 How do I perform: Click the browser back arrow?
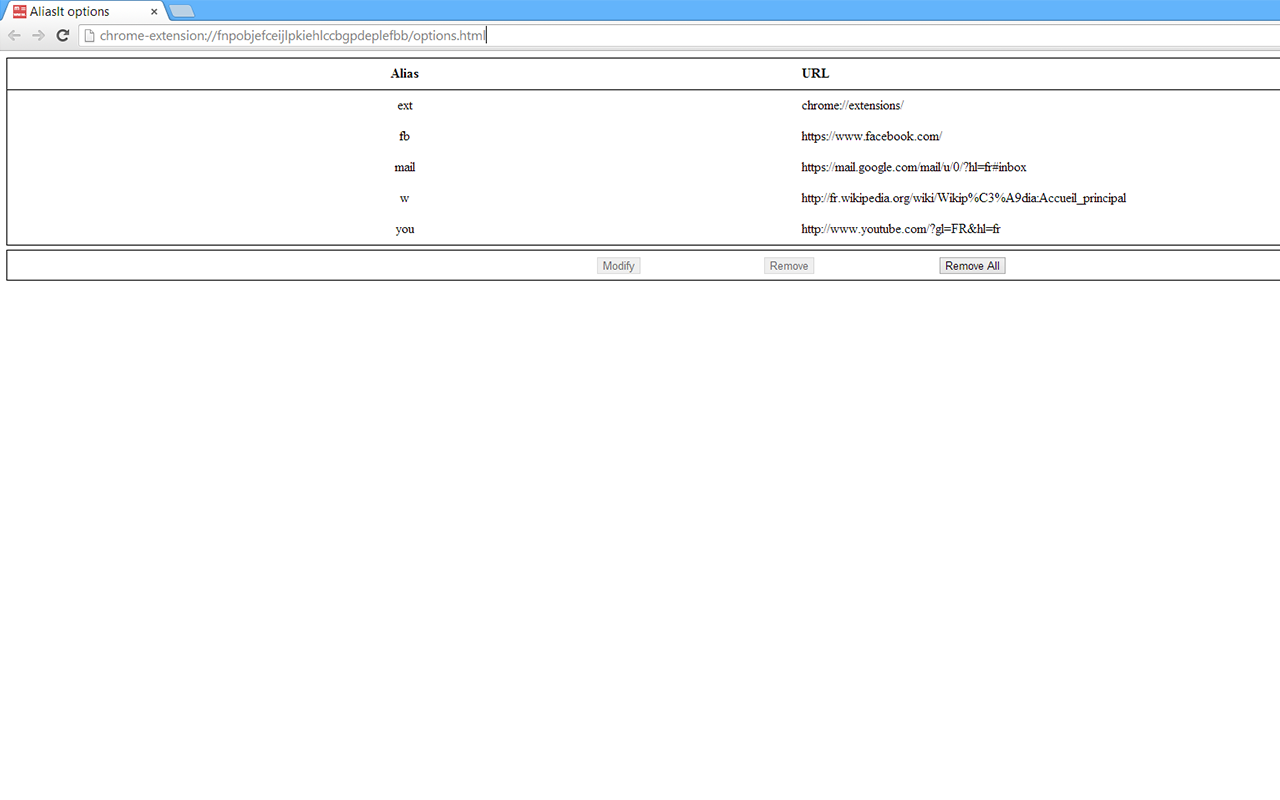pos(14,35)
